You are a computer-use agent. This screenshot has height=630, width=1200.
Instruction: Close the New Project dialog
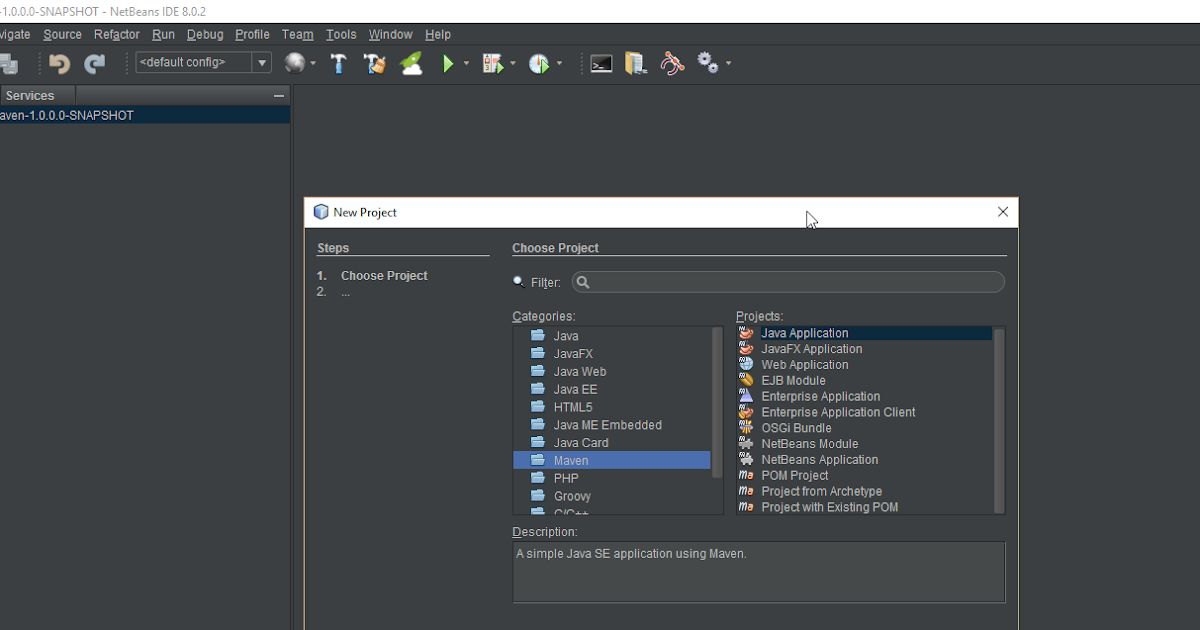pyautogui.click(x=1003, y=212)
